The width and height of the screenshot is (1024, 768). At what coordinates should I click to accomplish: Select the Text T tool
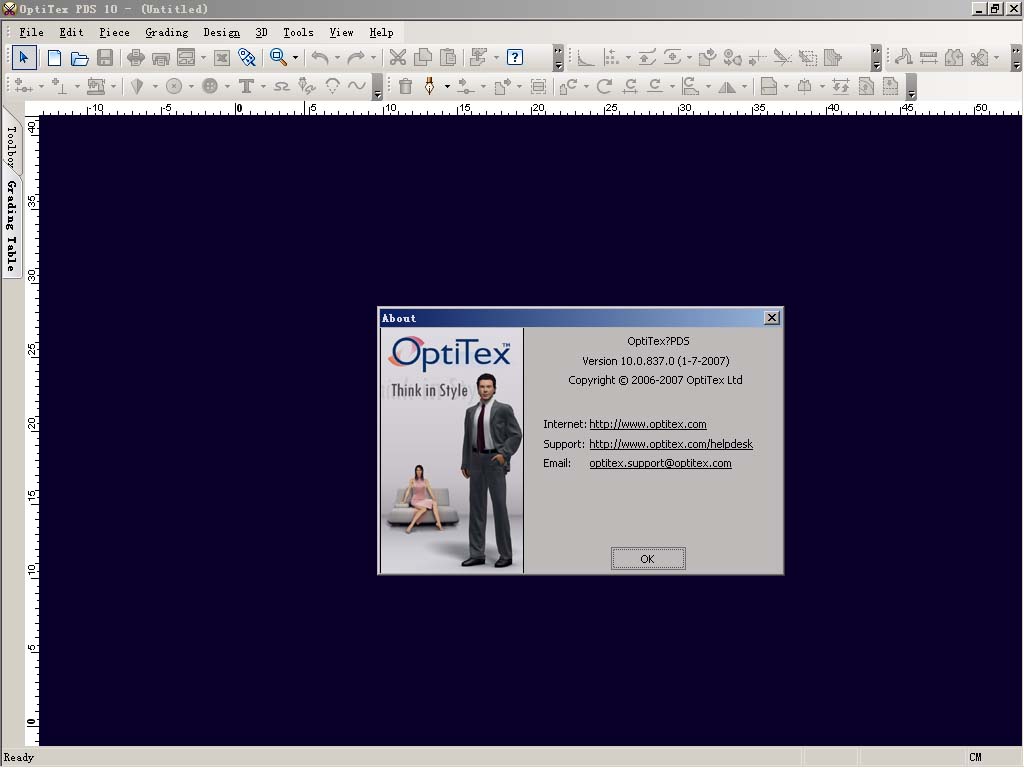(x=246, y=86)
